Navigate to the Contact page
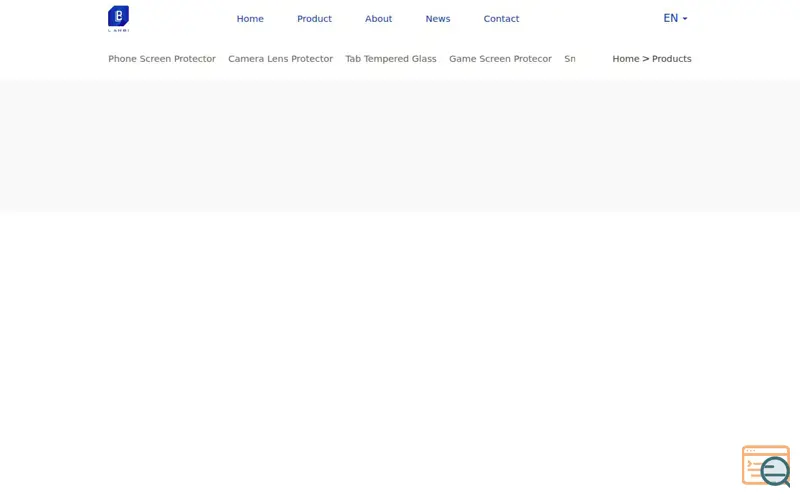 tap(501, 19)
